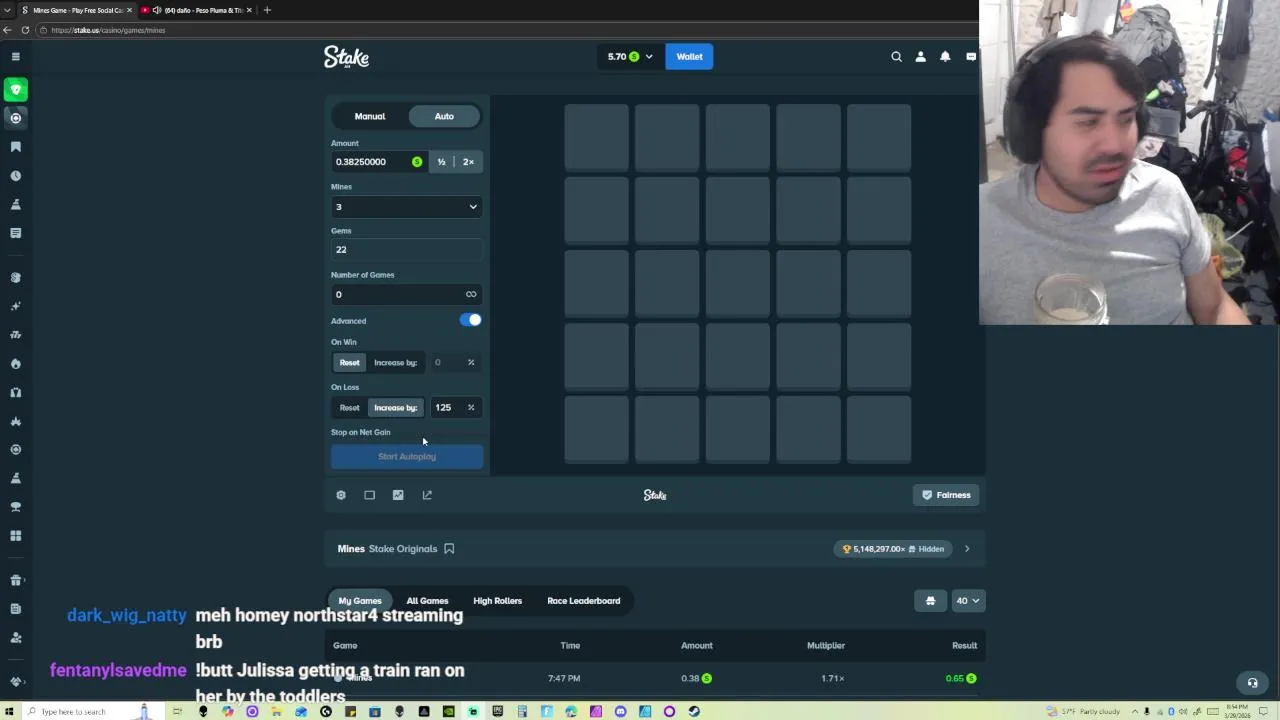The image size is (1280, 720).
Task: Open the chat bubble icon in header
Action: [970, 57]
